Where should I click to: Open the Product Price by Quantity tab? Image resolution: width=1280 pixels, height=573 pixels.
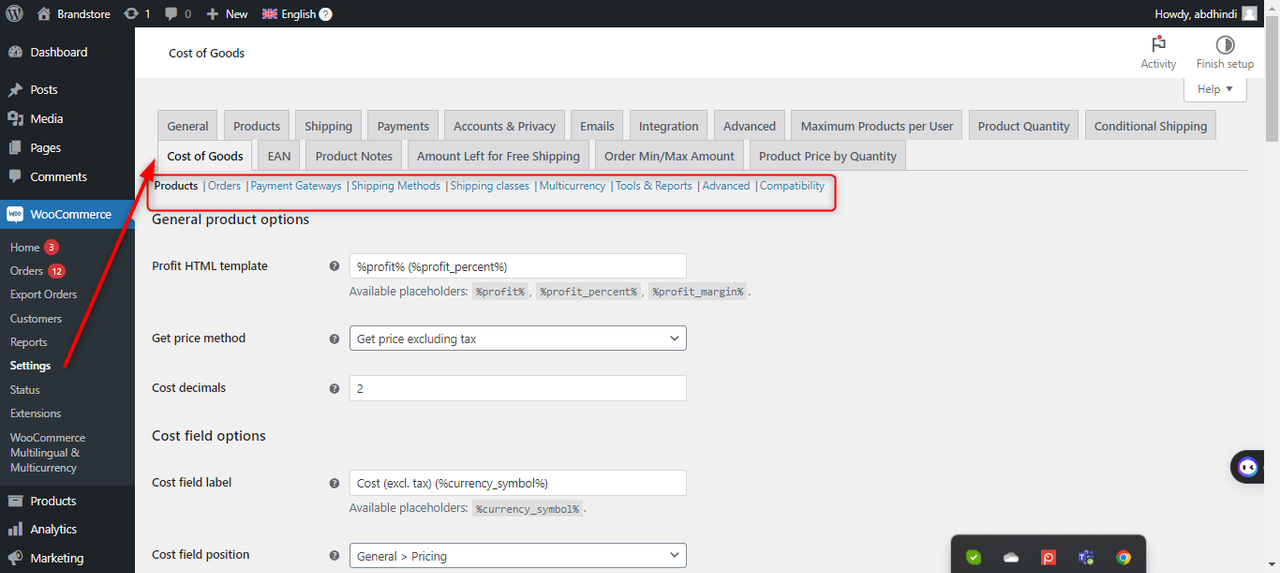(828, 156)
